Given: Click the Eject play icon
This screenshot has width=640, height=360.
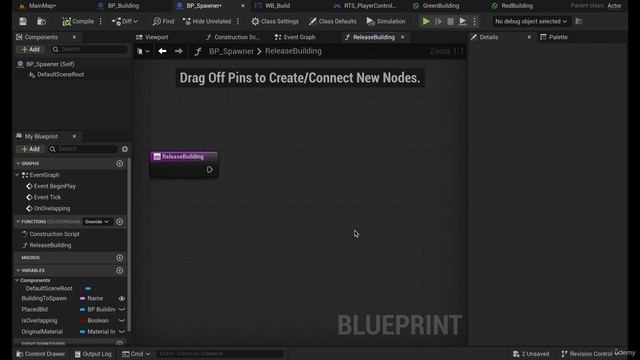Looking at the screenshot, I should click(462, 21).
